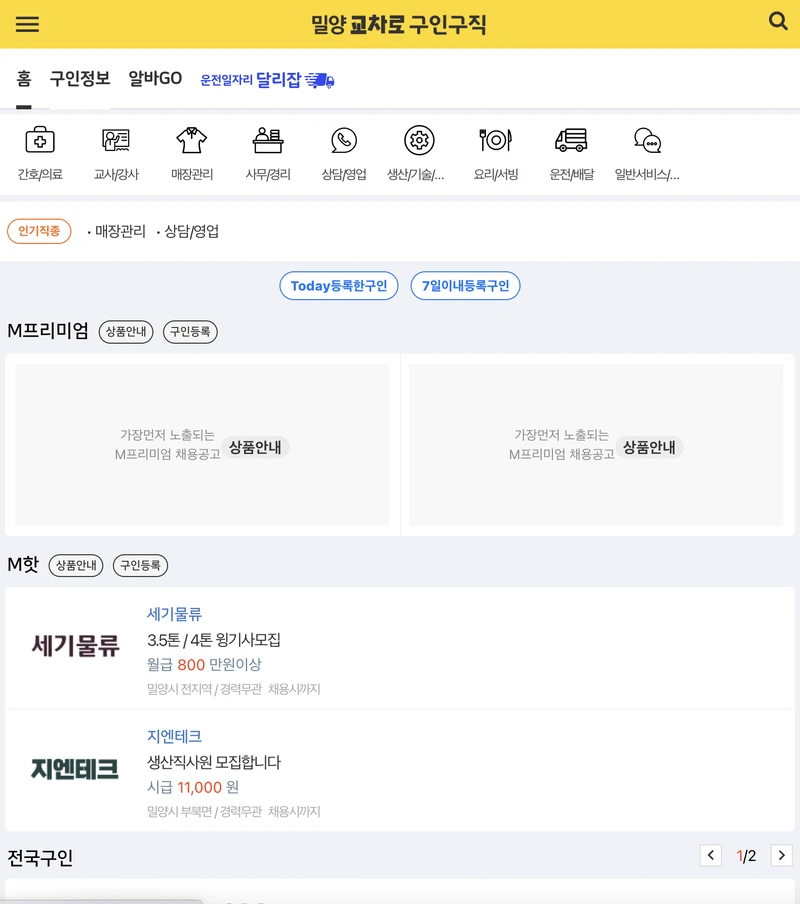Select the 일반서비스 chat icon
This screenshot has height=904, width=800.
(x=646, y=142)
